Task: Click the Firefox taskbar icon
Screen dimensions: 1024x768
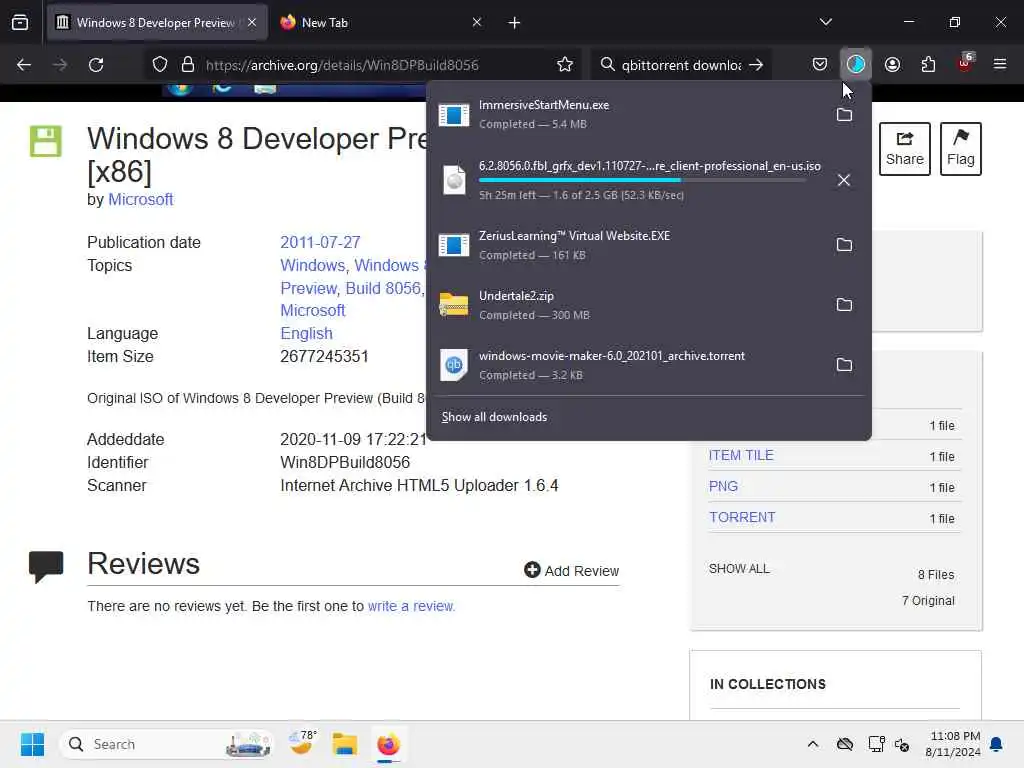Action: click(388, 744)
